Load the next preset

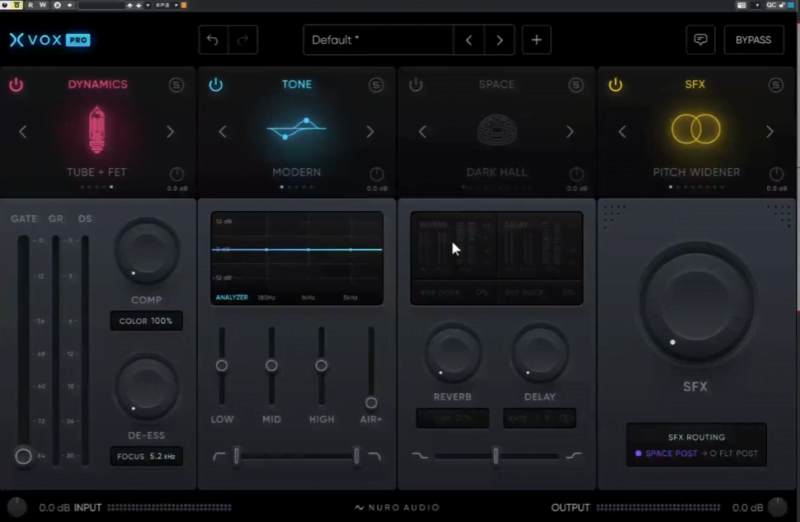pos(499,40)
